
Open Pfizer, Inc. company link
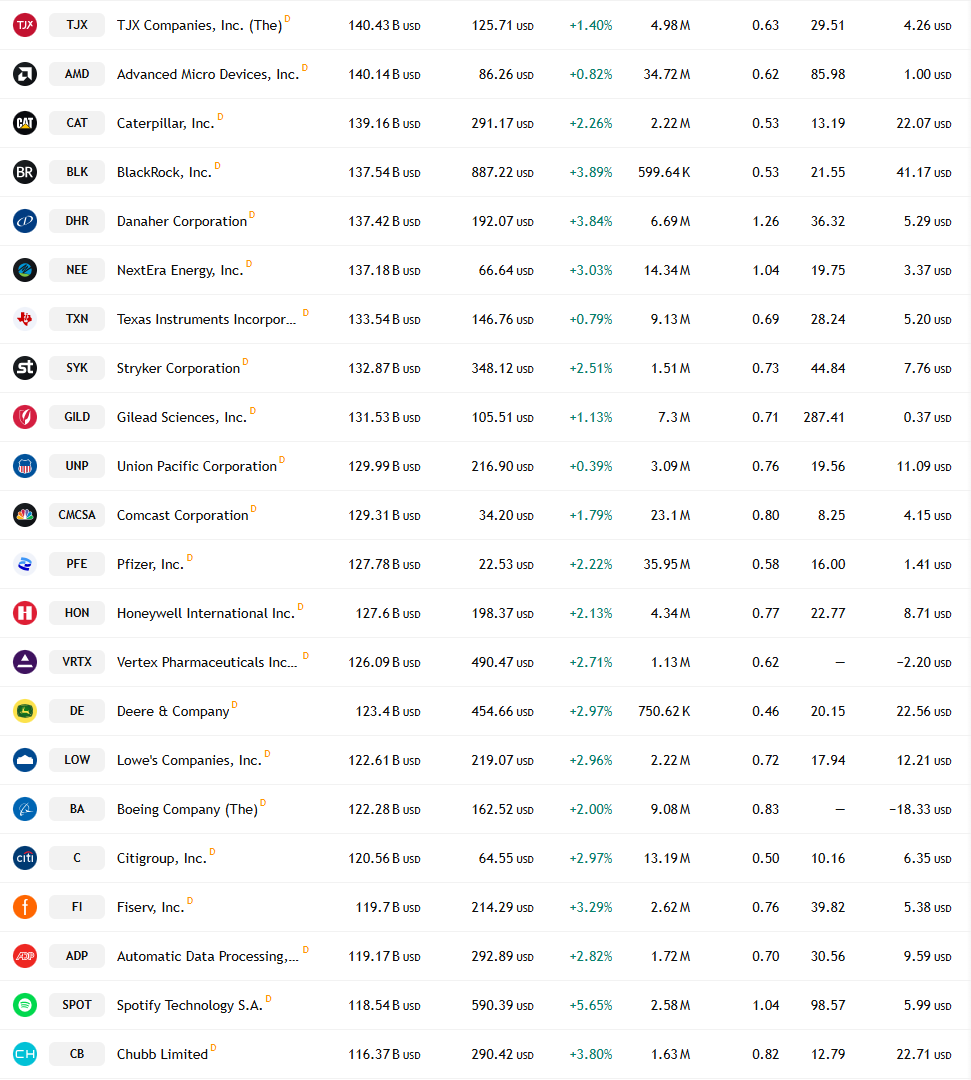point(150,564)
